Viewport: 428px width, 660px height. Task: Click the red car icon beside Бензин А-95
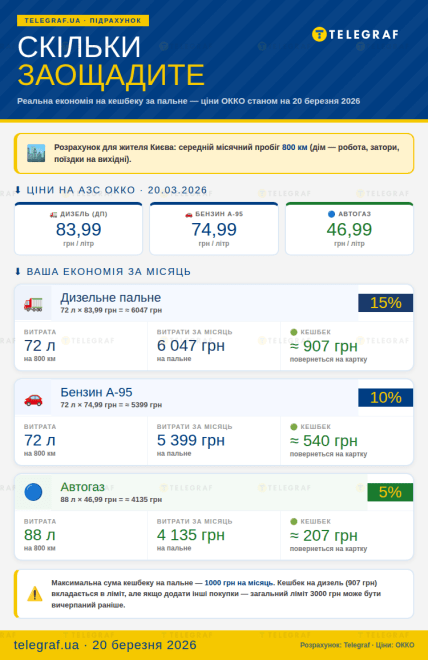pos(33,399)
